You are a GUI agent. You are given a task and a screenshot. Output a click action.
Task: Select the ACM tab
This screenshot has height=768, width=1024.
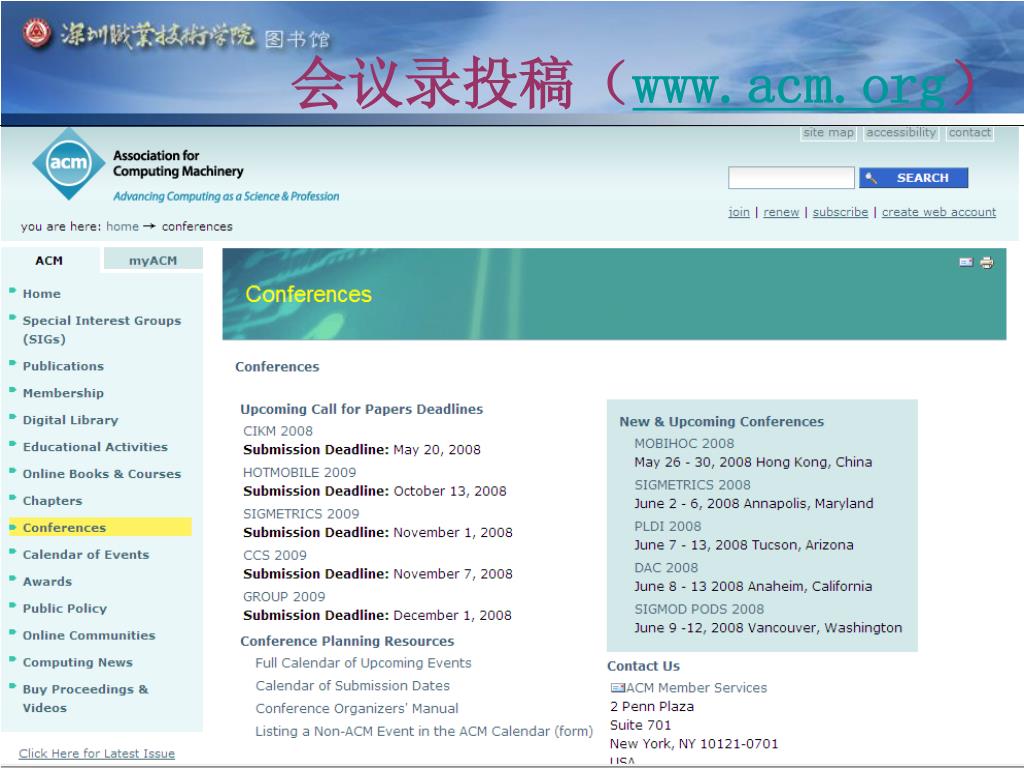point(49,260)
